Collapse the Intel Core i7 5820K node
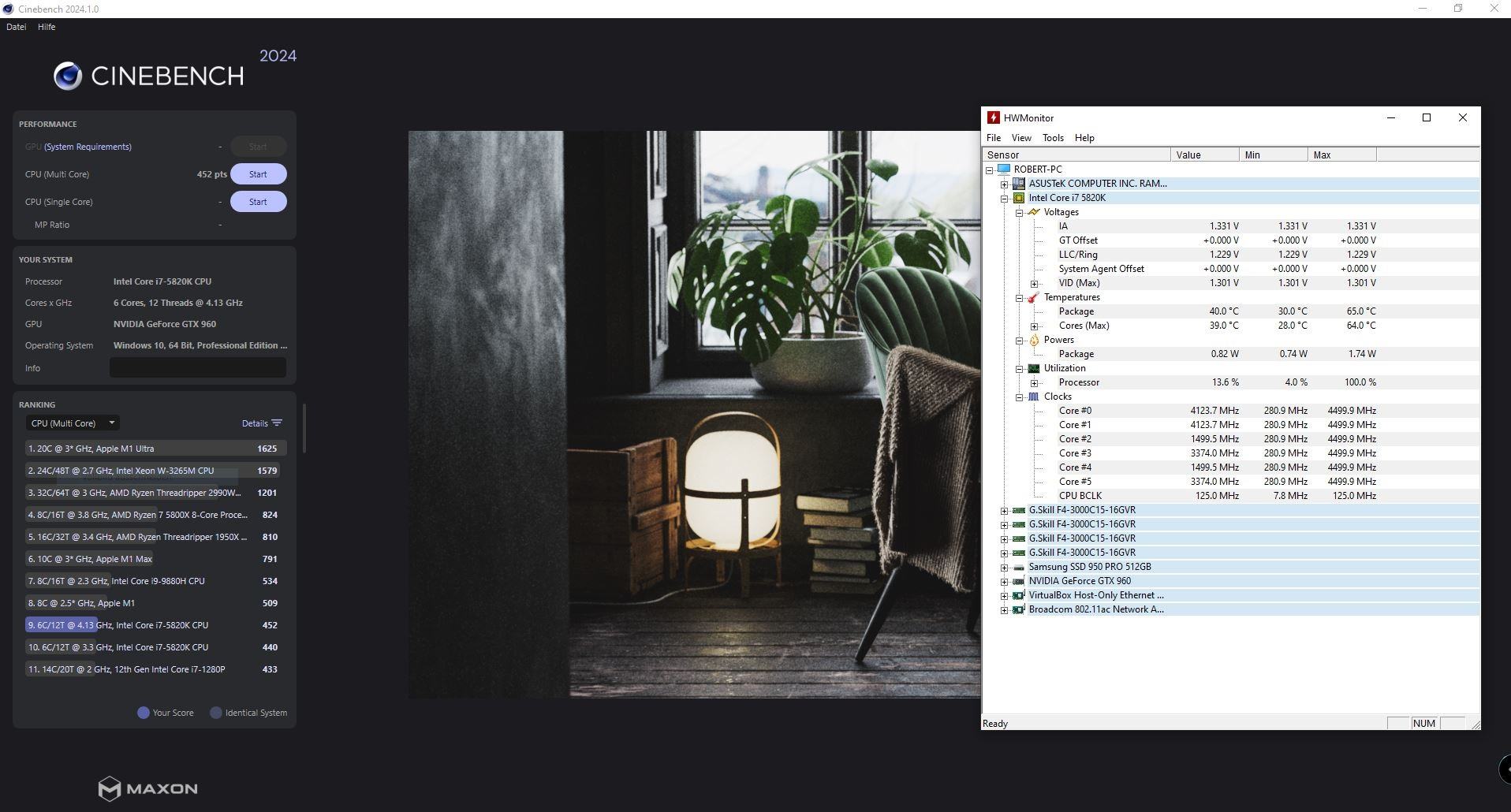This screenshot has width=1511, height=812. (1005, 198)
